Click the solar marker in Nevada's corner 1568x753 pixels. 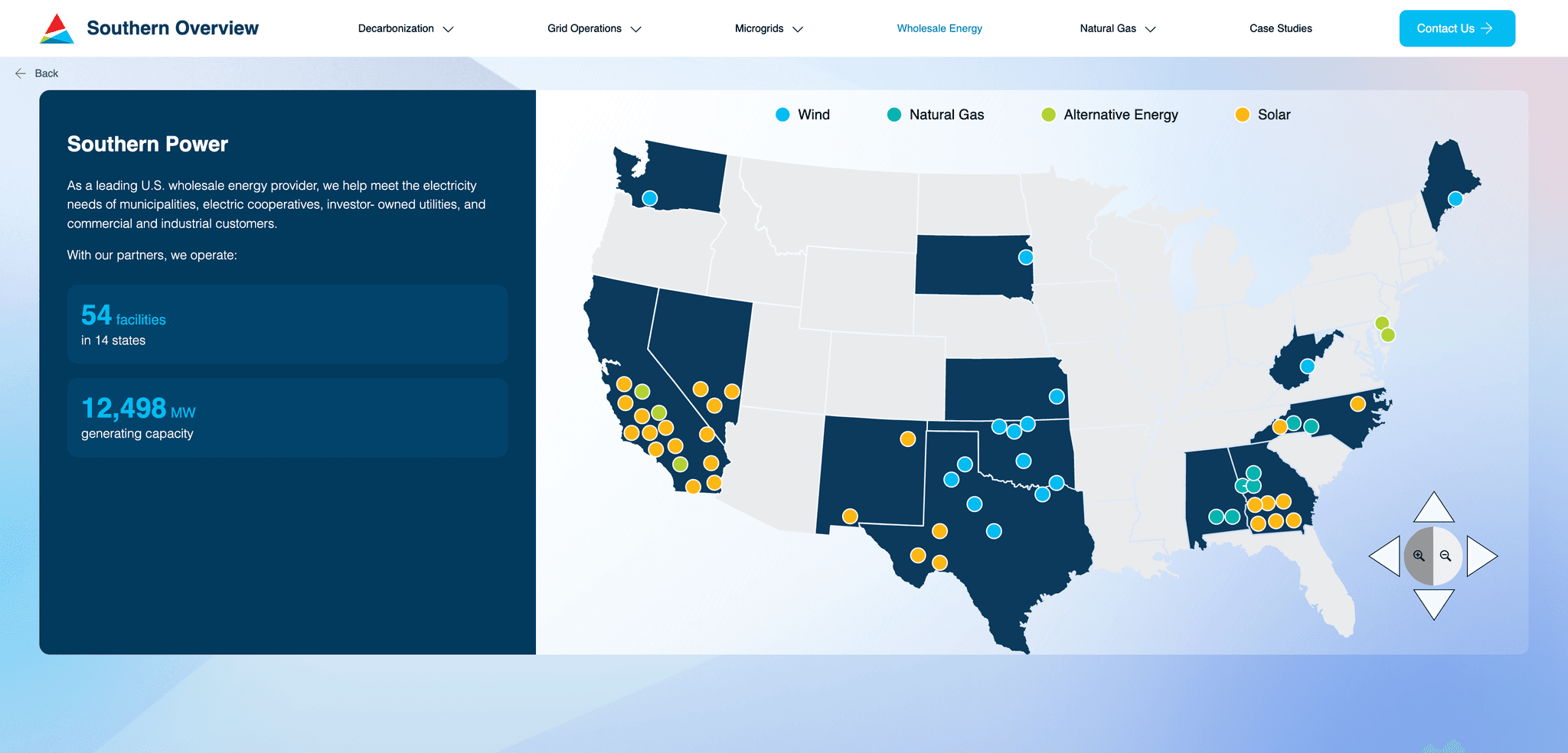tap(732, 392)
